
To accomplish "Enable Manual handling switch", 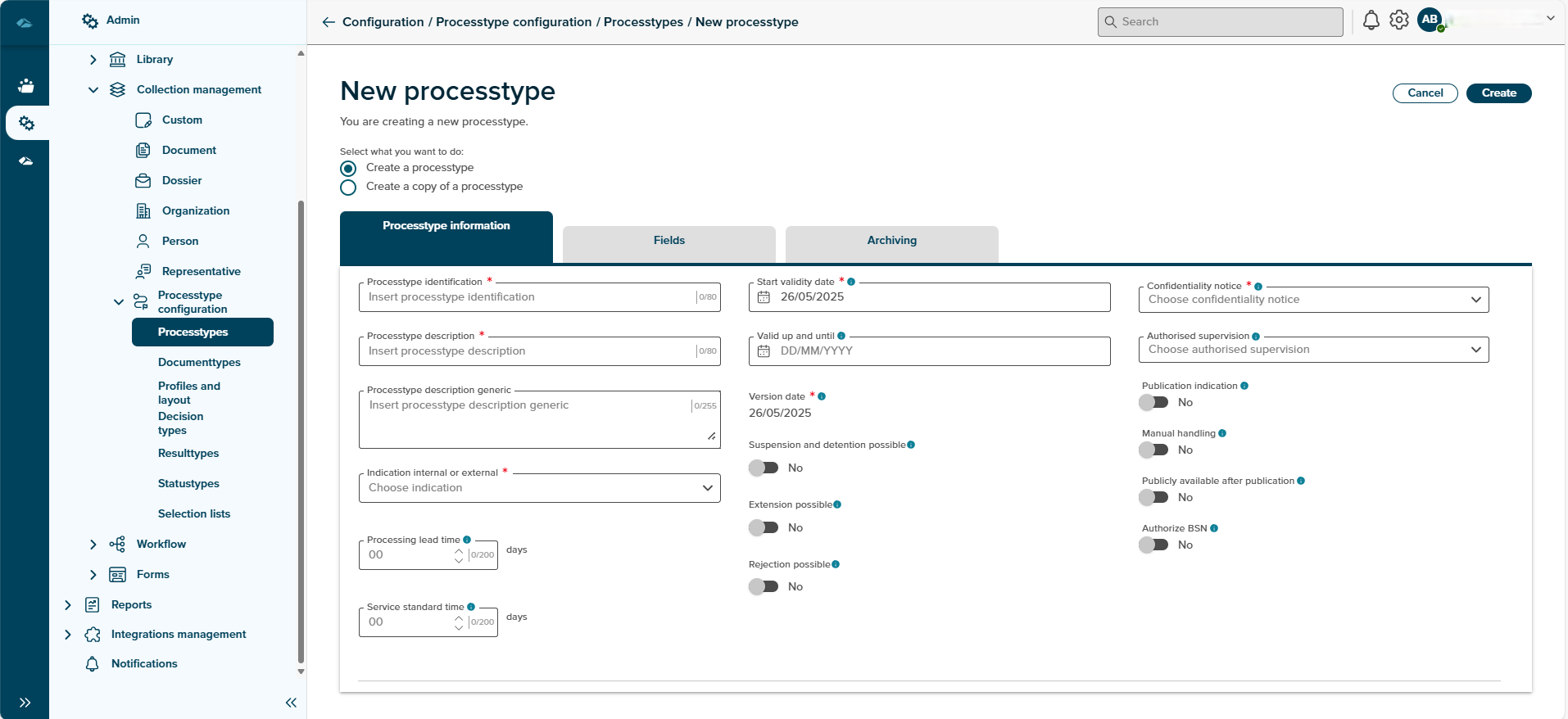I will [x=1153, y=450].
